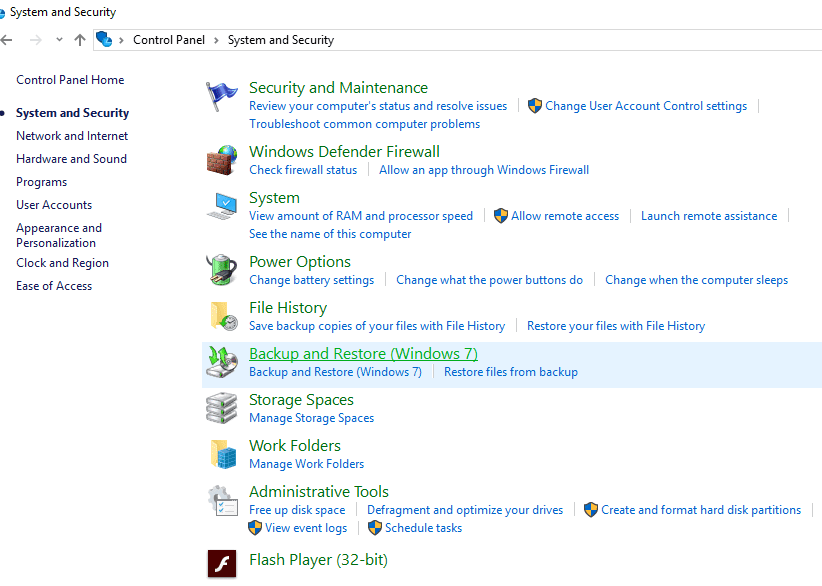Click the shield beside Allow remote access
This screenshot has height=586, width=822.
coord(501,215)
